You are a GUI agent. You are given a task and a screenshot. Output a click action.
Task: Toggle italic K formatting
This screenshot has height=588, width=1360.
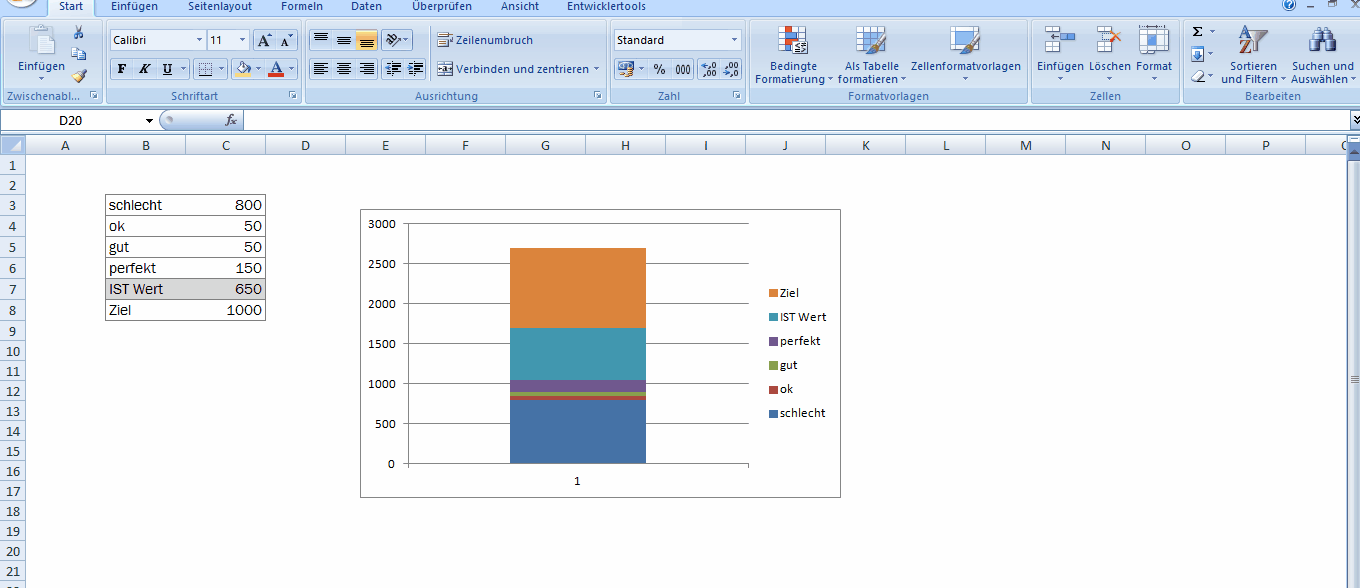[x=144, y=69]
